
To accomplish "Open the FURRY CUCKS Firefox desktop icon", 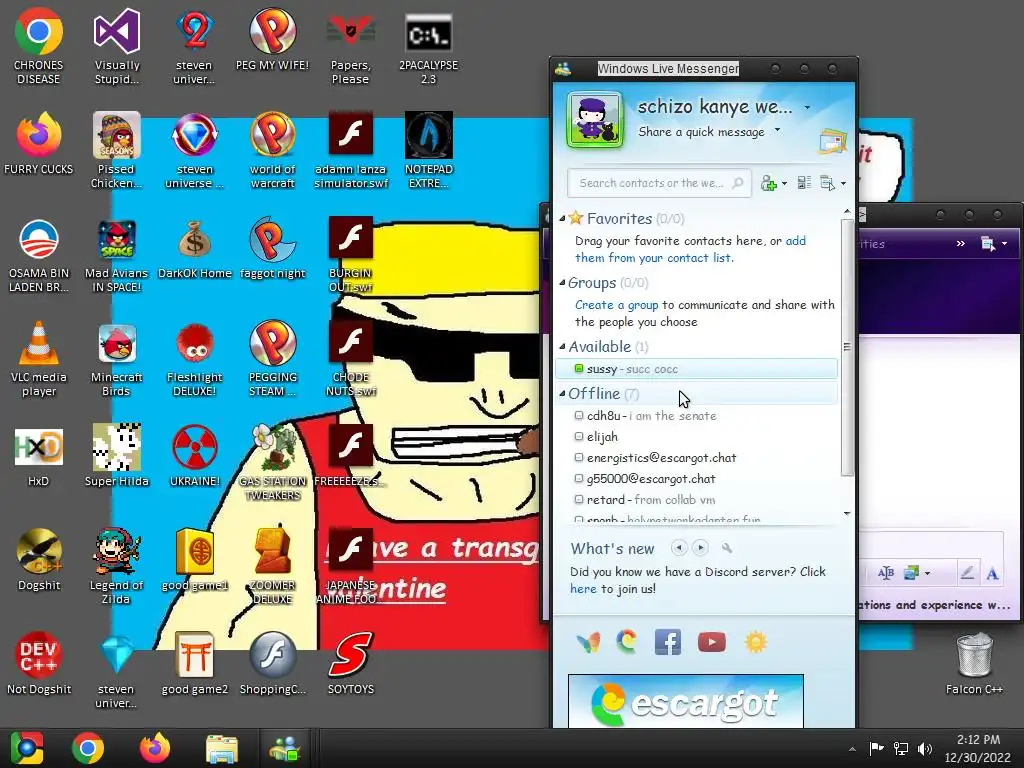I will [39, 144].
